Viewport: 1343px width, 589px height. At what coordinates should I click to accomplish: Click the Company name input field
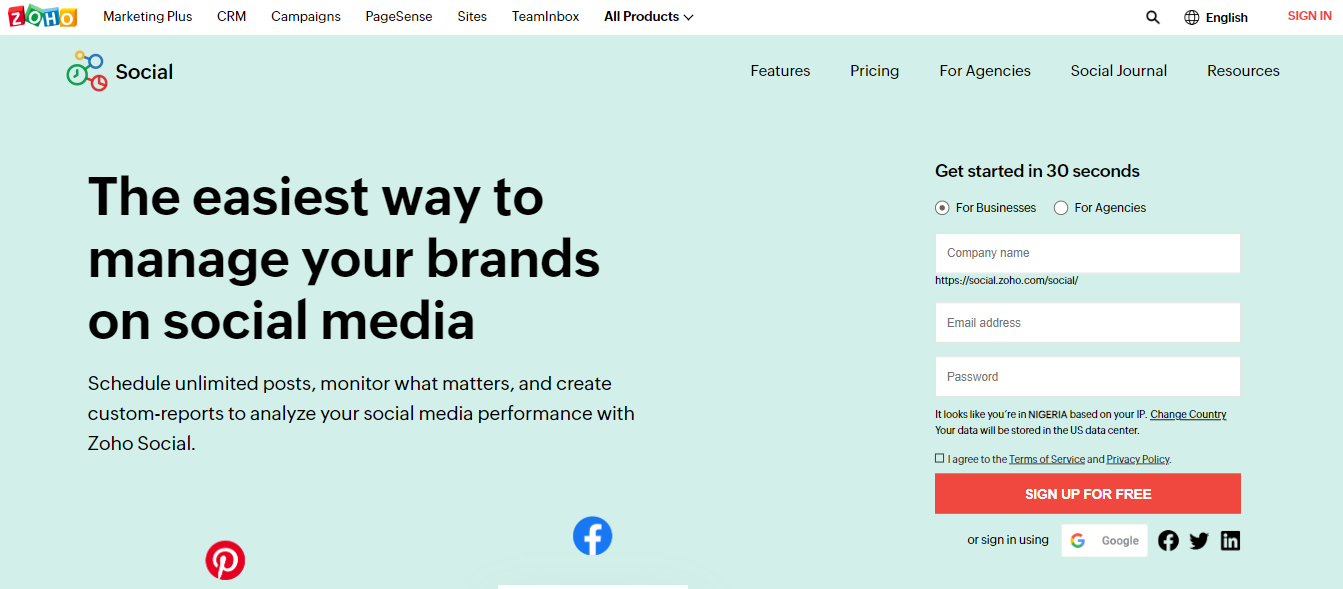click(1087, 253)
